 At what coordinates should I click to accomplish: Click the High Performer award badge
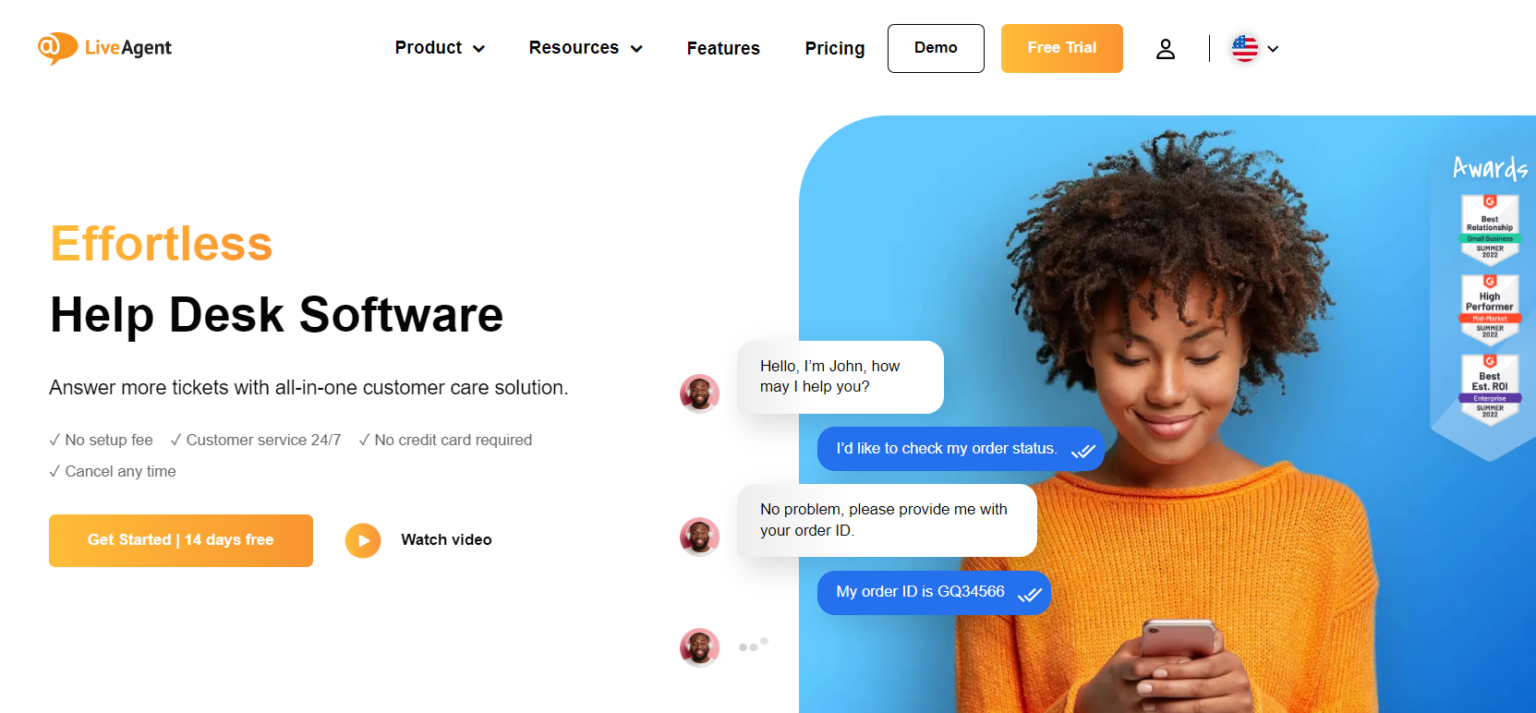(1490, 309)
